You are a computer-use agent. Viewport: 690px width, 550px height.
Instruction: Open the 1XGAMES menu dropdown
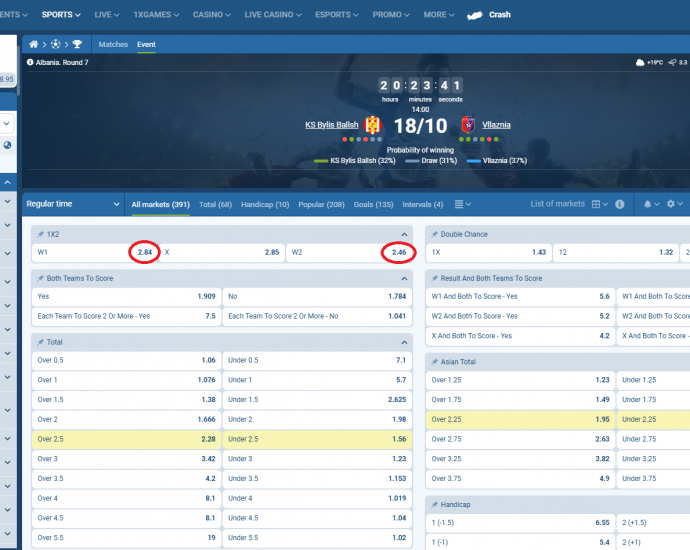point(156,15)
